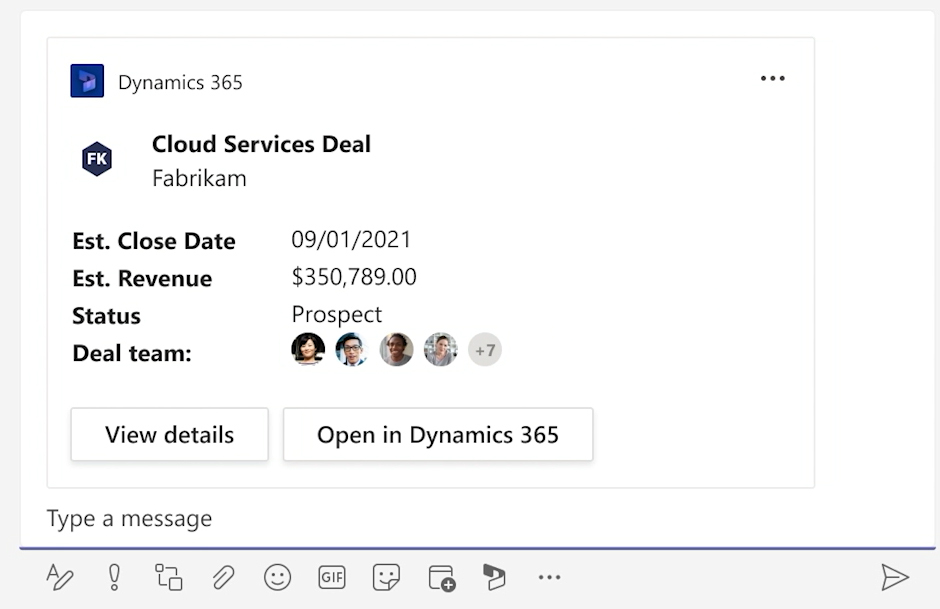Click the Loop components icon
940x609 pixels.
pyautogui.click(x=168, y=577)
